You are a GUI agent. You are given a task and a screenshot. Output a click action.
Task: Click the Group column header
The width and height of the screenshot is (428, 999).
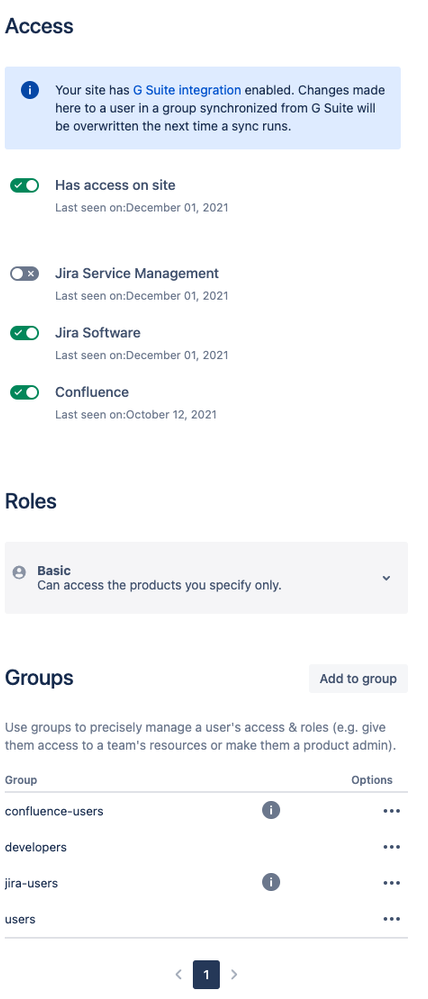coord(21,780)
